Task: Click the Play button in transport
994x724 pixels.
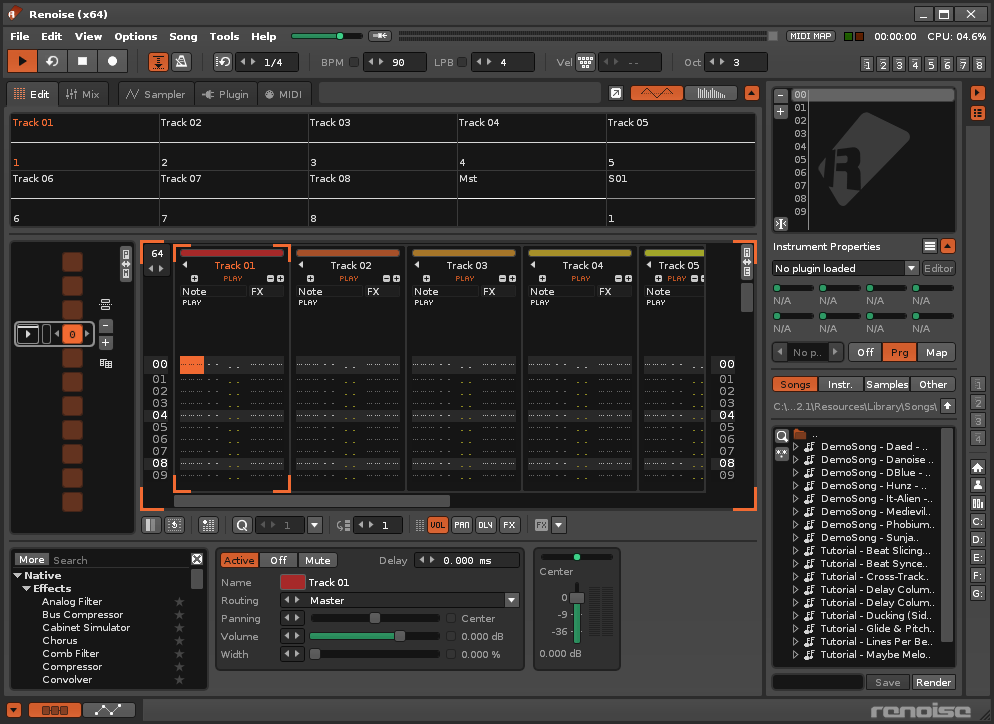Action: [22, 62]
